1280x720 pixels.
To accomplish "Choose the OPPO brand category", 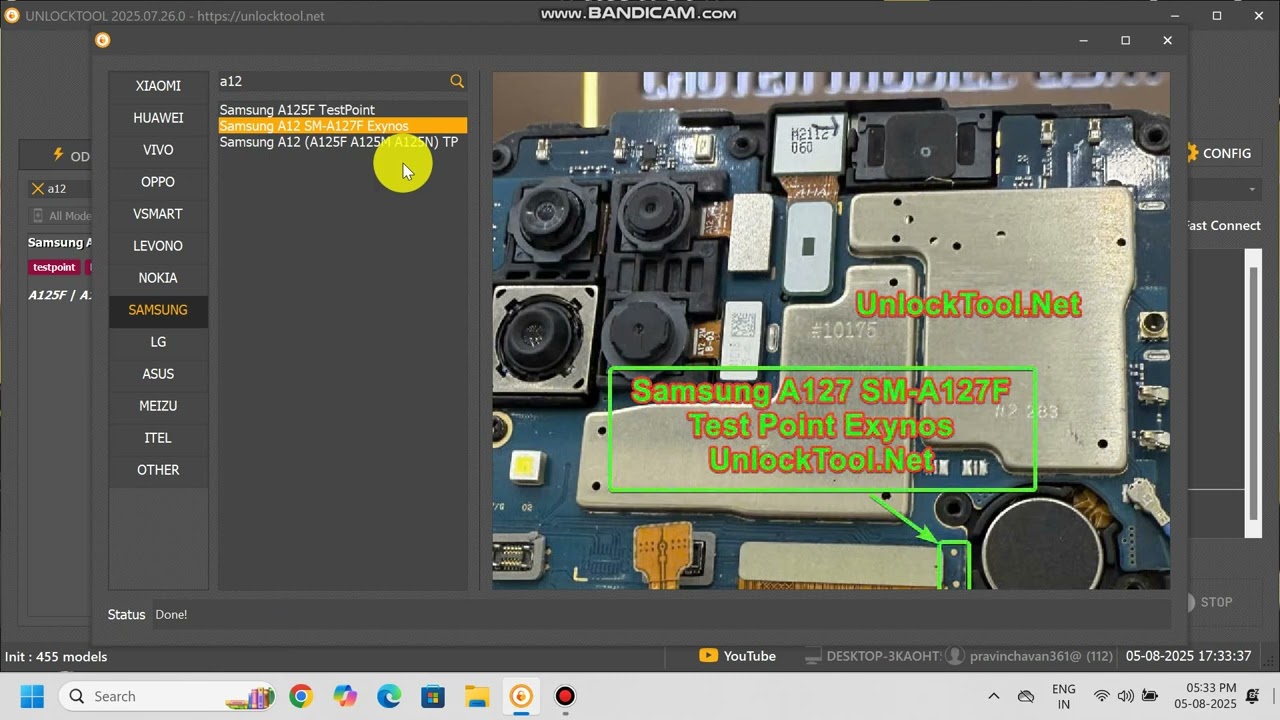I will (x=158, y=182).
